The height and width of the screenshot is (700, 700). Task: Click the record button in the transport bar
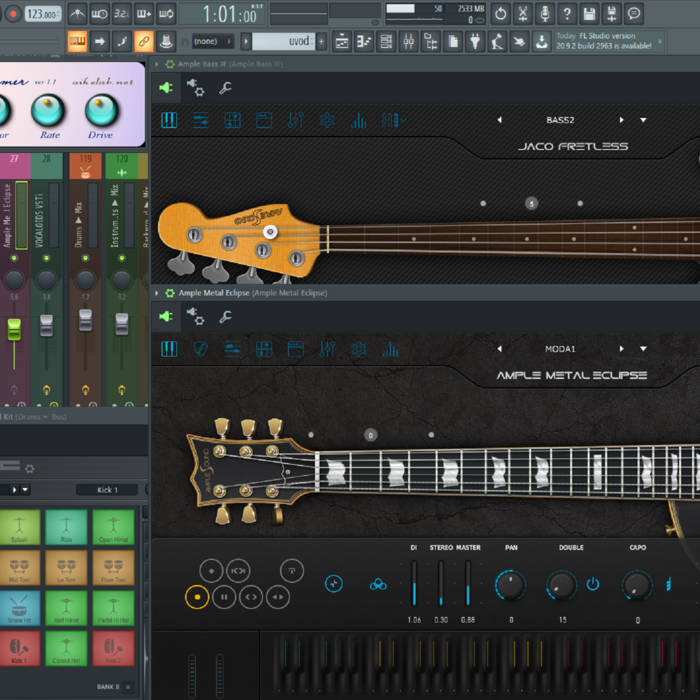point(13,14)
